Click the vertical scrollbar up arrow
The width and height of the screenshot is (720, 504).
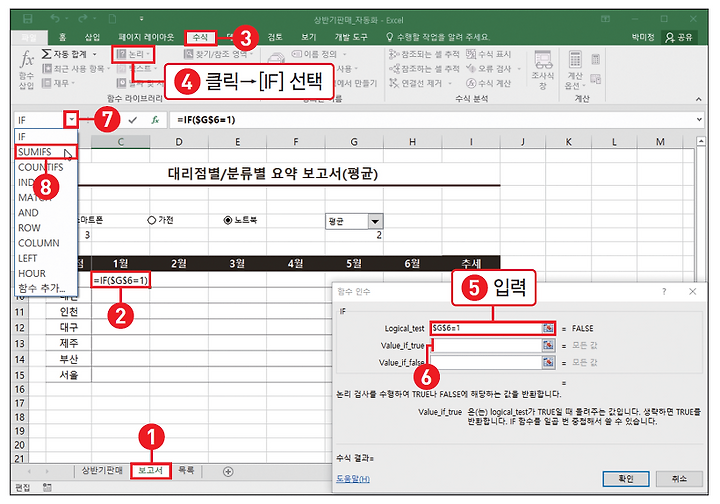pos(701,141)
